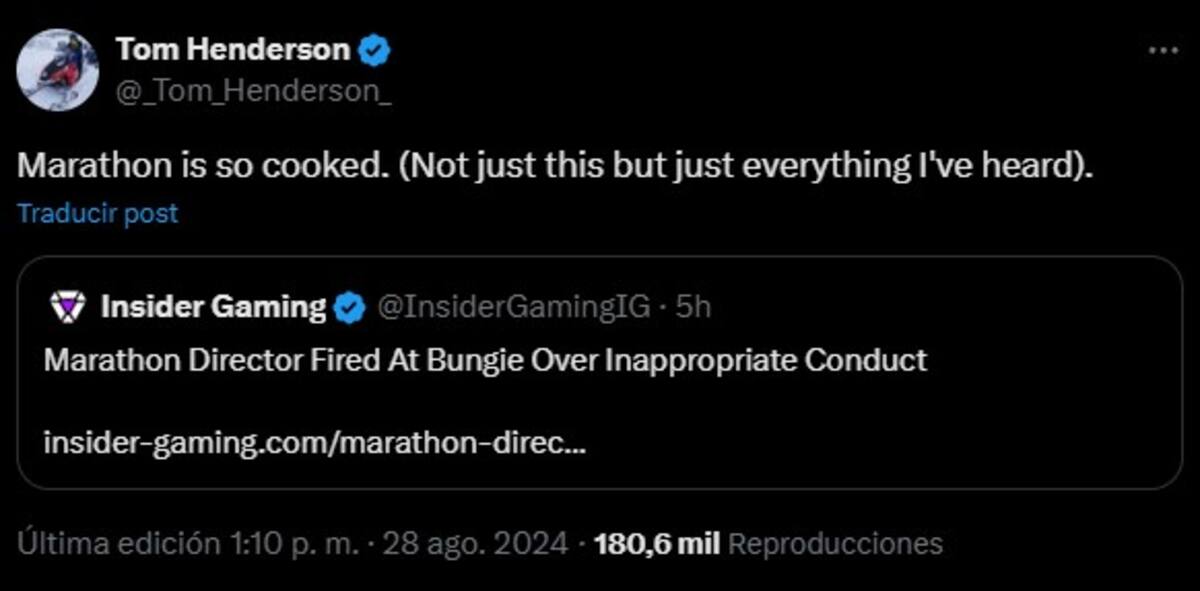Open the Insider Gaming account name
The height and width of the screenshot is (591, 1200).
tap(213, 306)
